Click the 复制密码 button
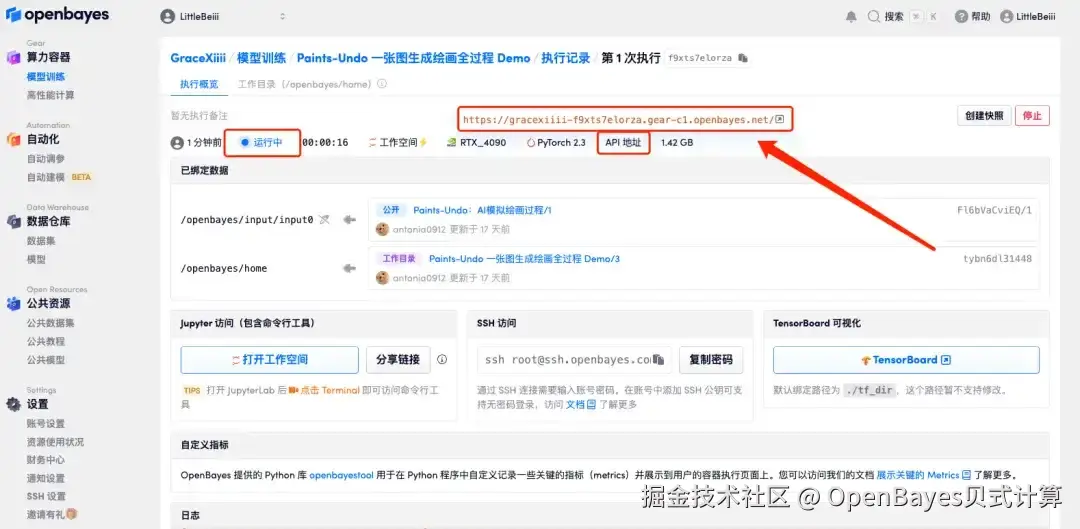 pyautogui.click(x=711, y=360)
